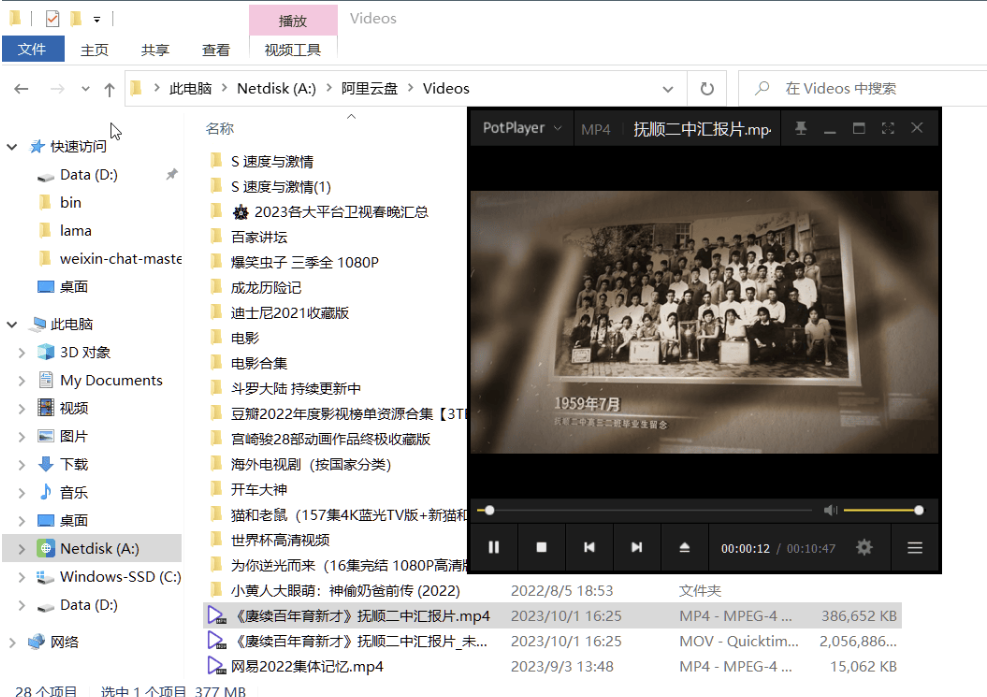Viewport: 987px width, 697px height.
Task: Open media via the eject icon
Action: pyautogui.click(x=683, y=547)
